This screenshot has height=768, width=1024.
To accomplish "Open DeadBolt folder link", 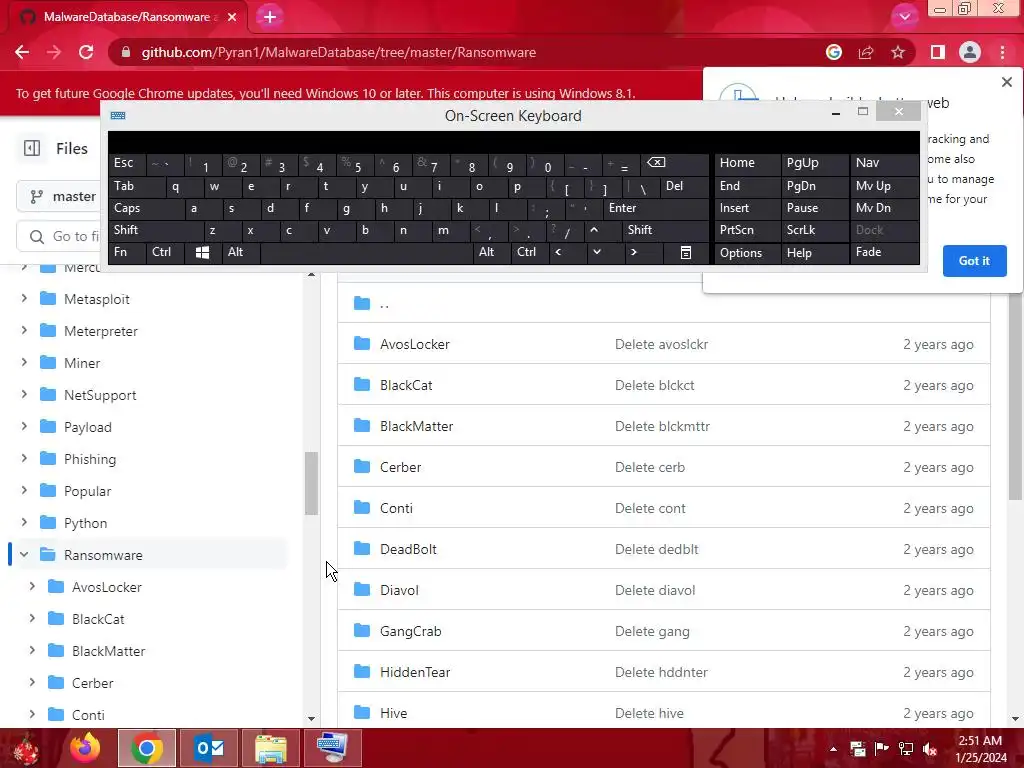I will pos(408,549).
